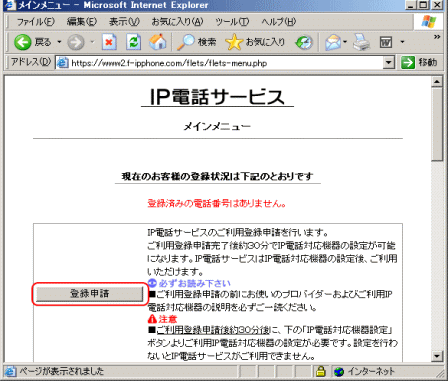This screenshot has height=381, width=448.
Task: Click the Print toolbar icon
Action: pos(362,43)
